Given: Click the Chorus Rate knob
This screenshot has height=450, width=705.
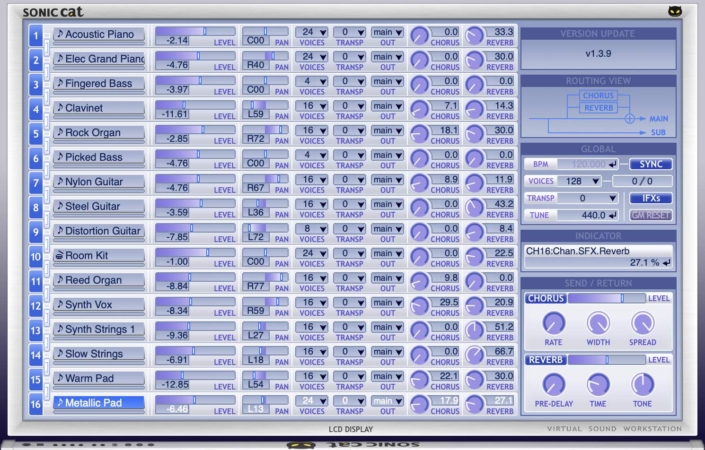Looking at the screenshot, I should (x=553, y=322).
